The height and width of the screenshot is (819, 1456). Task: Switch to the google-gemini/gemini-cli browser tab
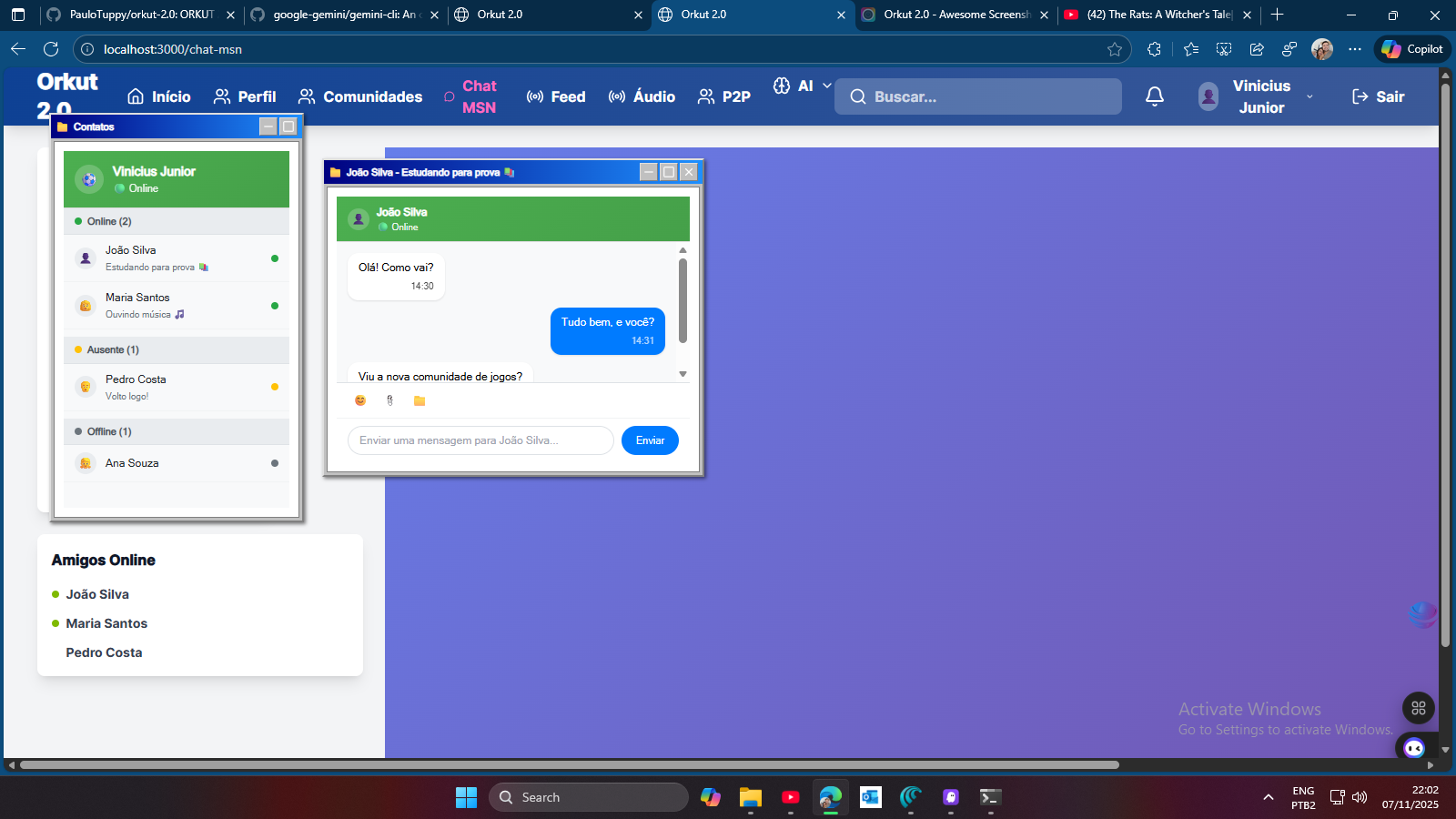click(346, 15)
